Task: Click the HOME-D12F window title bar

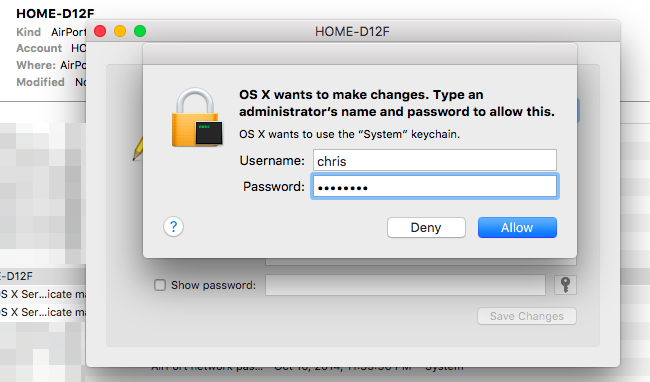Action: 352,31
